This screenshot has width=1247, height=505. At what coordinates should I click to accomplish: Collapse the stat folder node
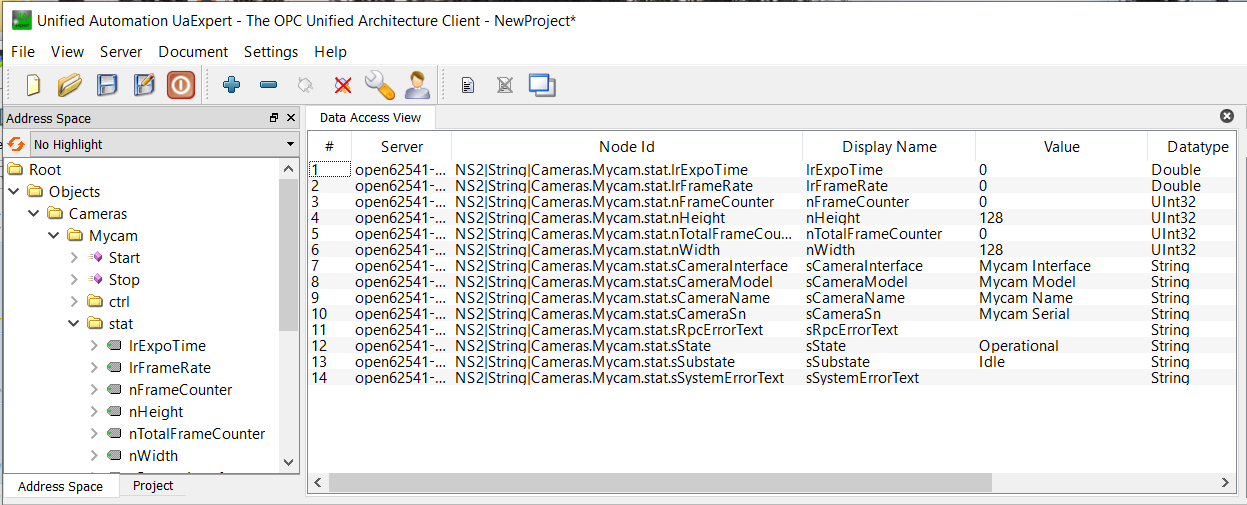point(74,324)
